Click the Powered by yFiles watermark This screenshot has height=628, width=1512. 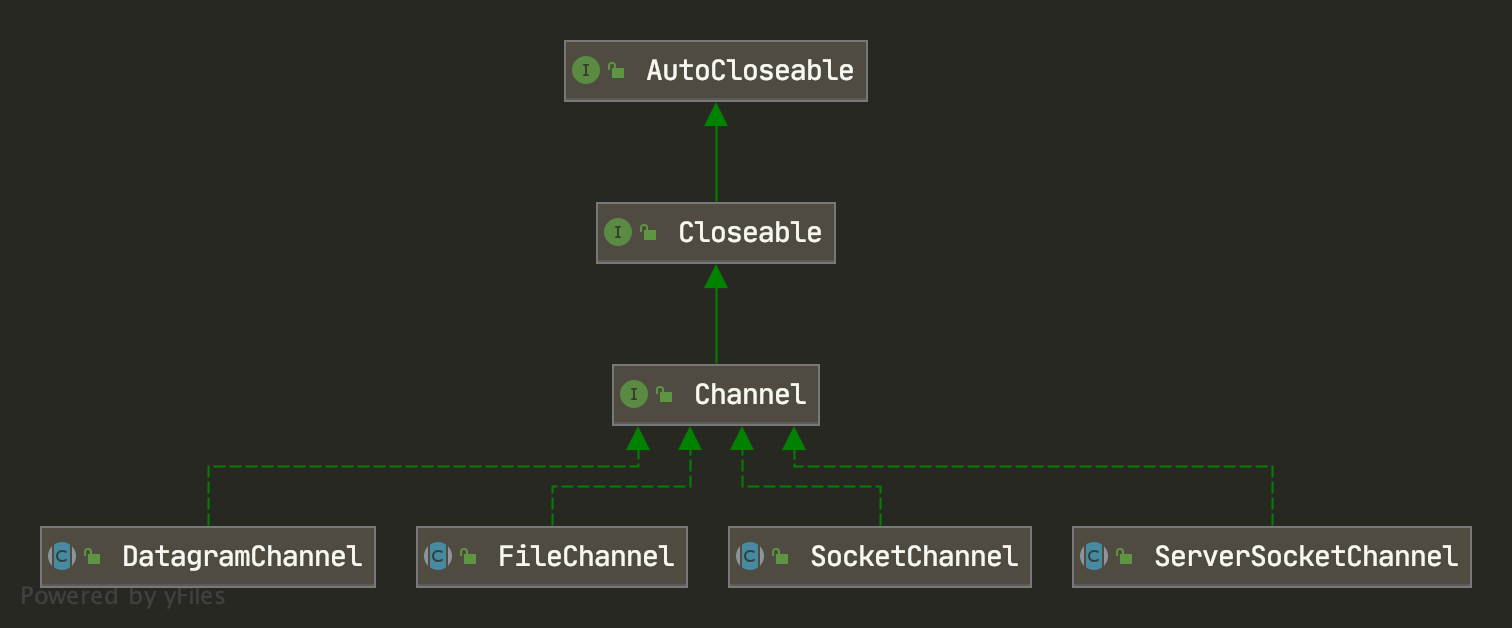point(123,597)
